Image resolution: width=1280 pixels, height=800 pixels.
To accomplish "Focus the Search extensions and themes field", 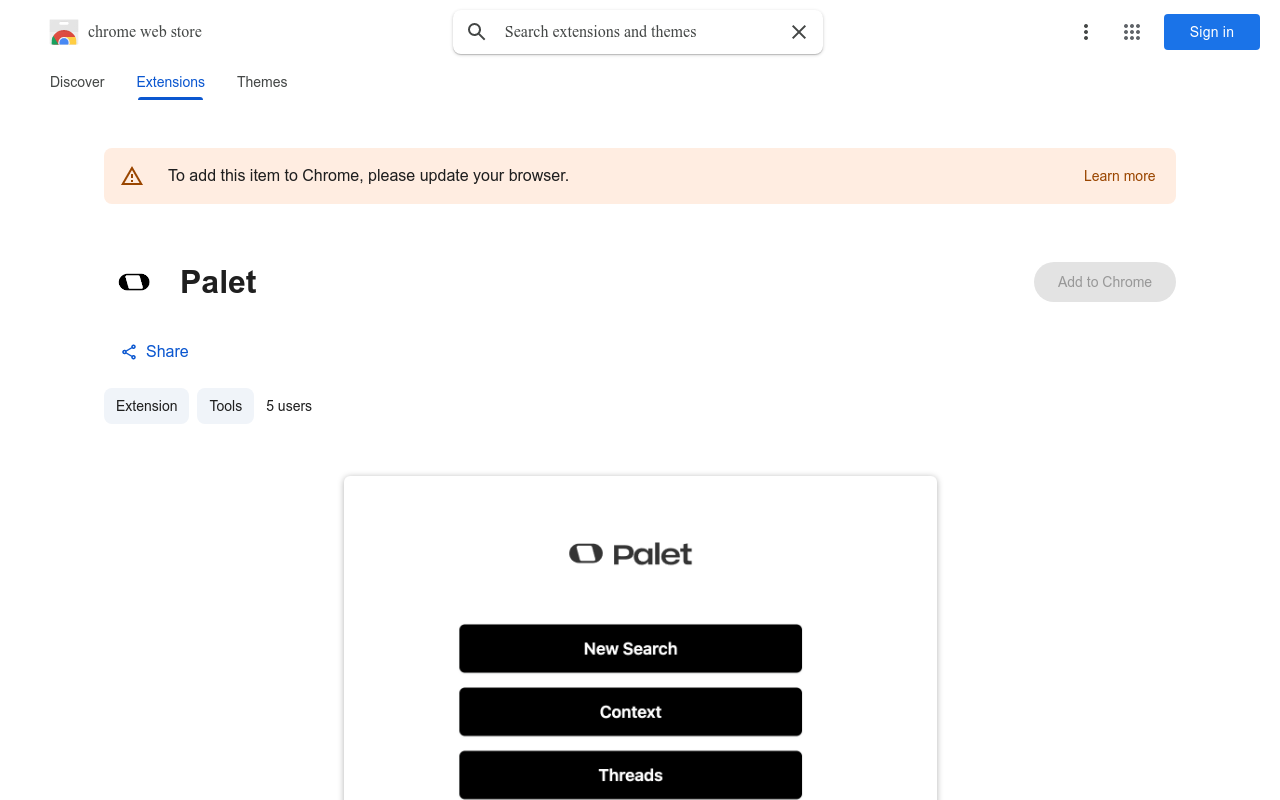I will click(x=638, y=32).
